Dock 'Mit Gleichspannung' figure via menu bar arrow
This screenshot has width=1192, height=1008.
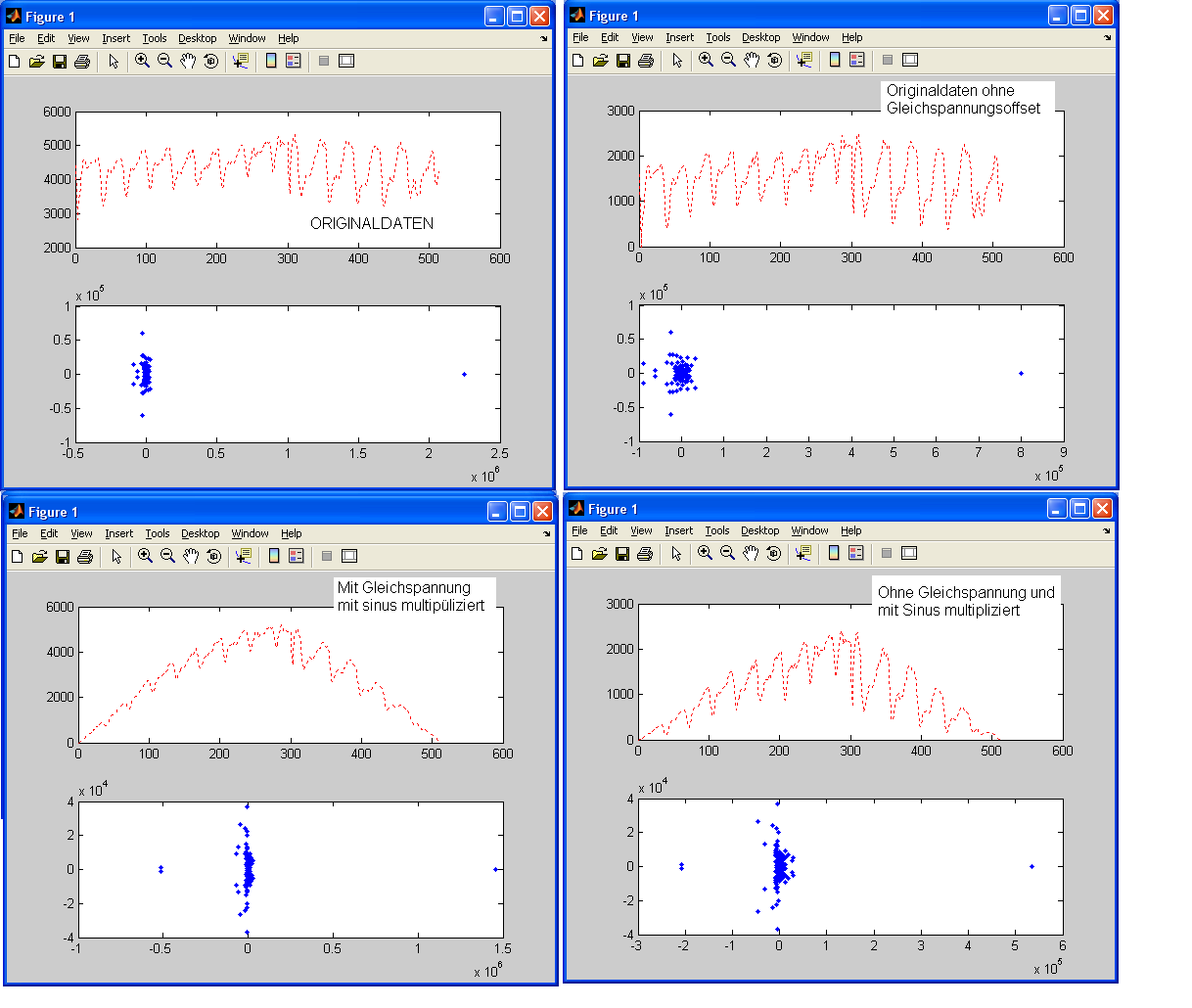coord(546,534)
